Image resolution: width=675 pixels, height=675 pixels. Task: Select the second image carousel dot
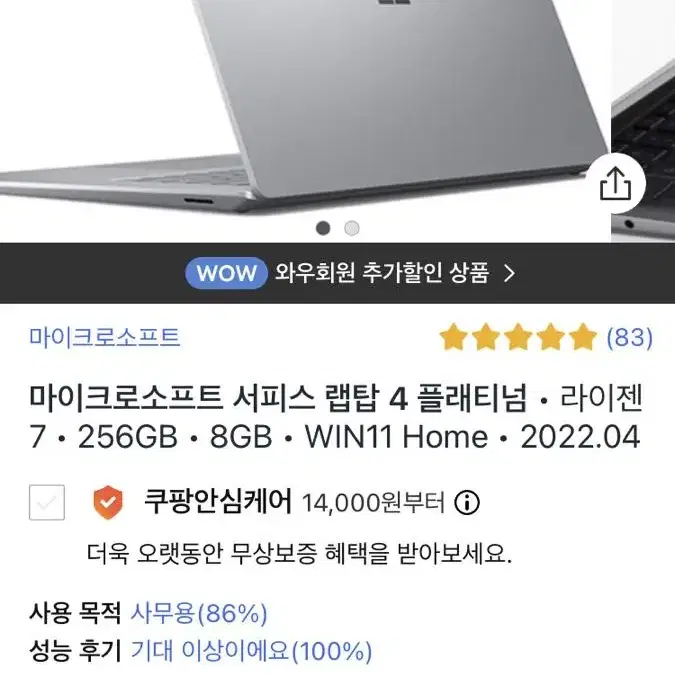point(352,228)
